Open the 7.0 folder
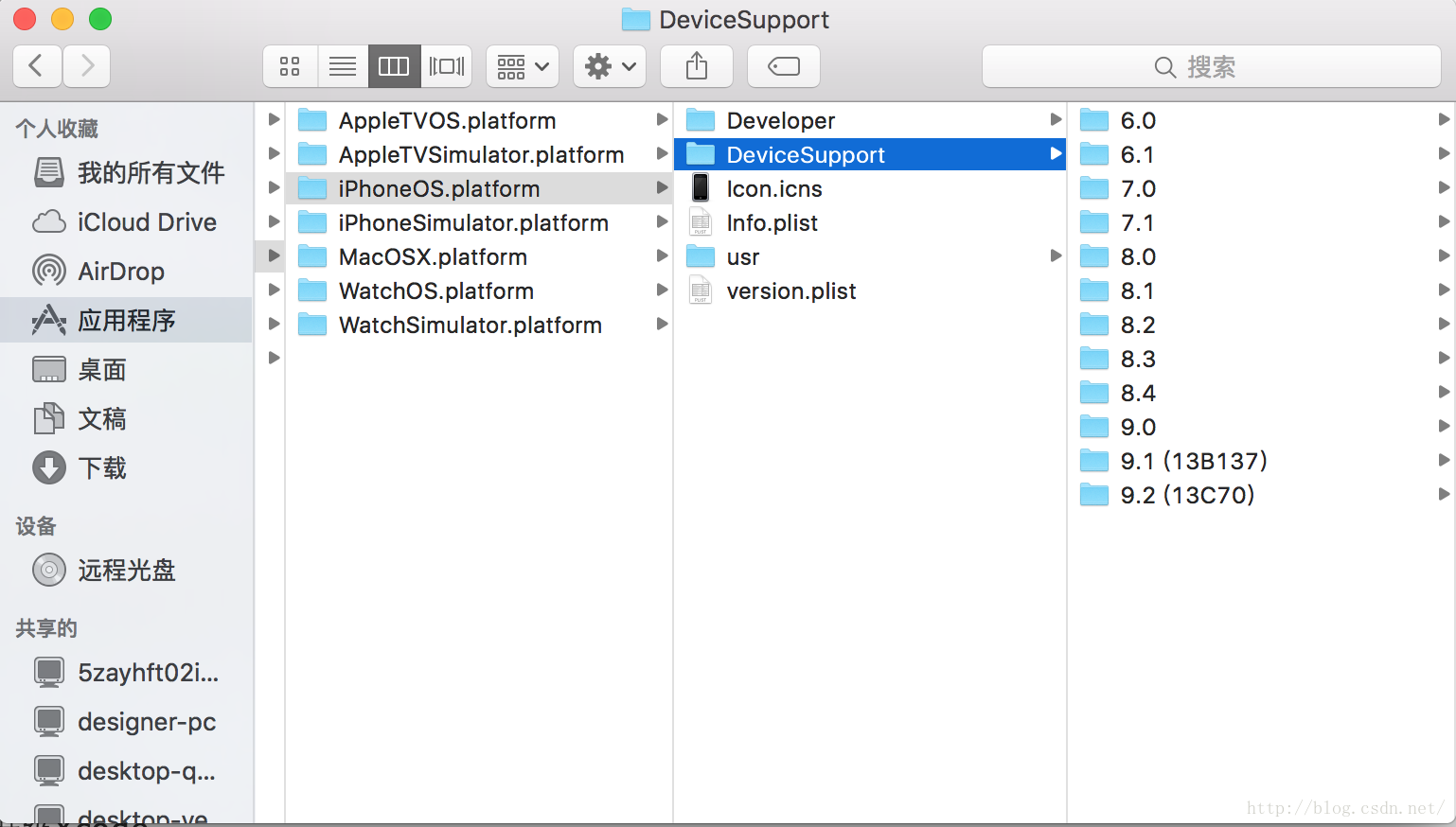This screenshot has width=1456, height=827. click(x=1262, y=188)
